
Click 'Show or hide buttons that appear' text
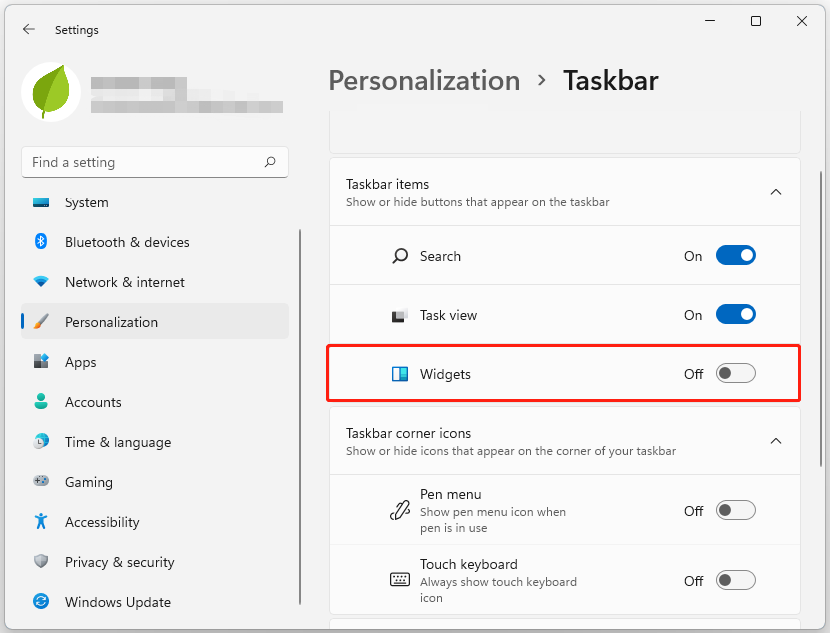(x=477, y=202)
